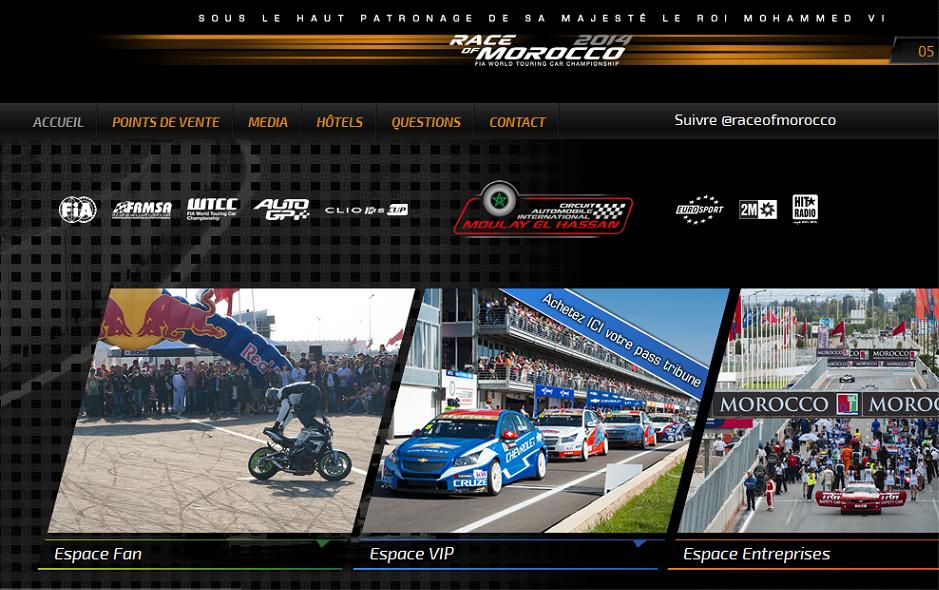939x590 pixels.
Task: Click the countdown number 05
Action: click(926, 52)
